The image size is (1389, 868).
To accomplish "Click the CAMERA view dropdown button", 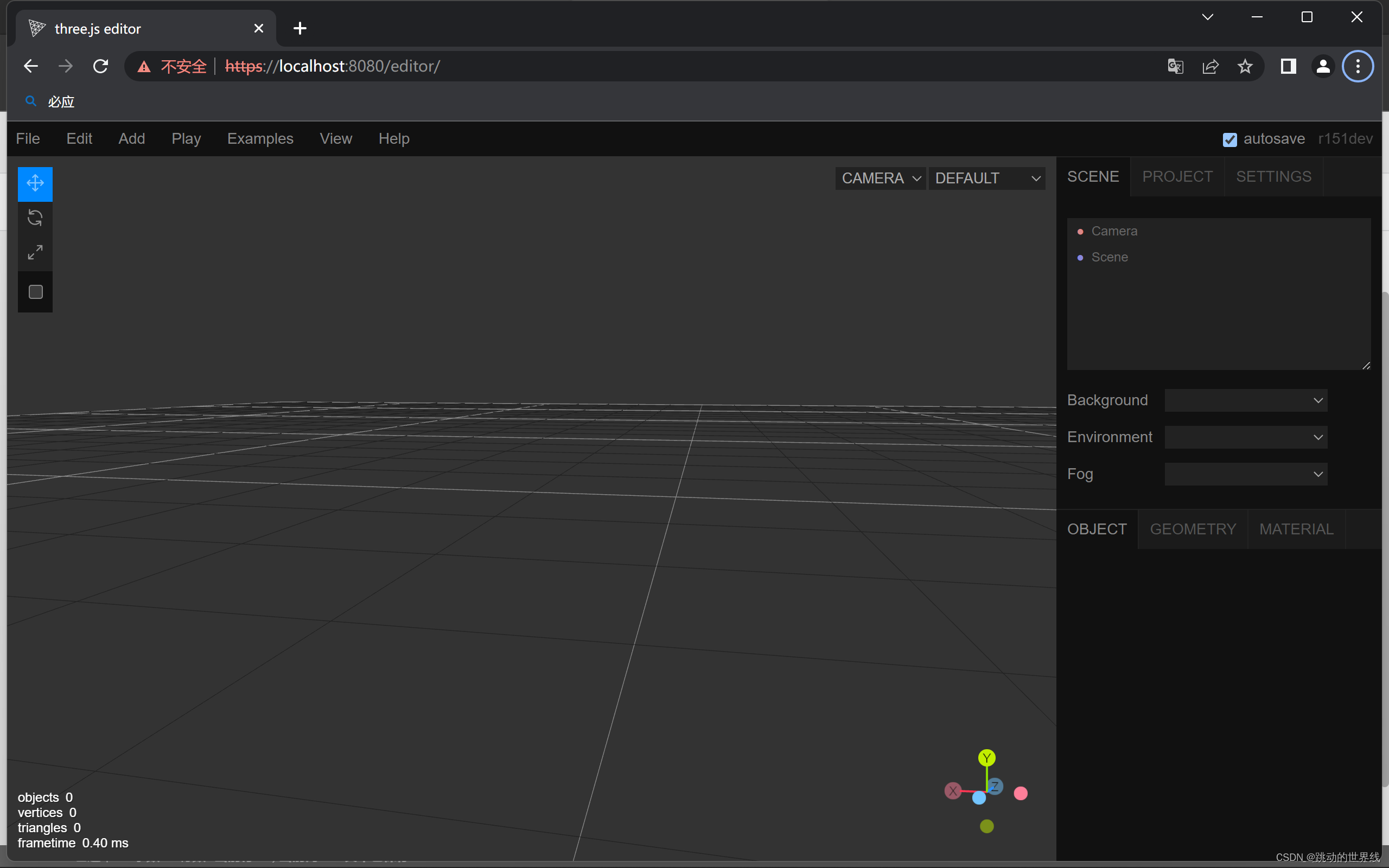I will [879, 178].
